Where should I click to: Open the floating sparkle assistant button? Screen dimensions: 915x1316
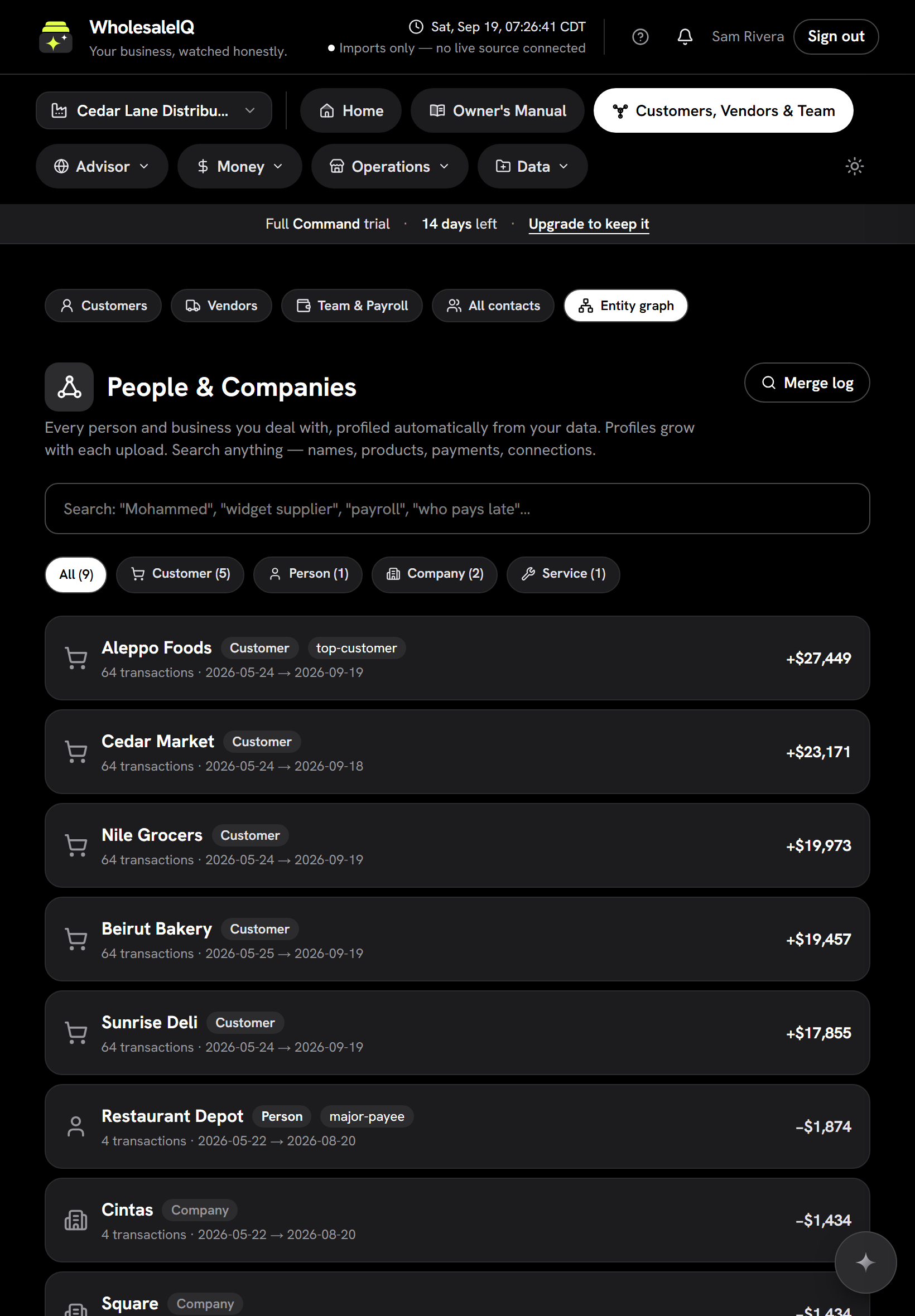(865, 1262)
